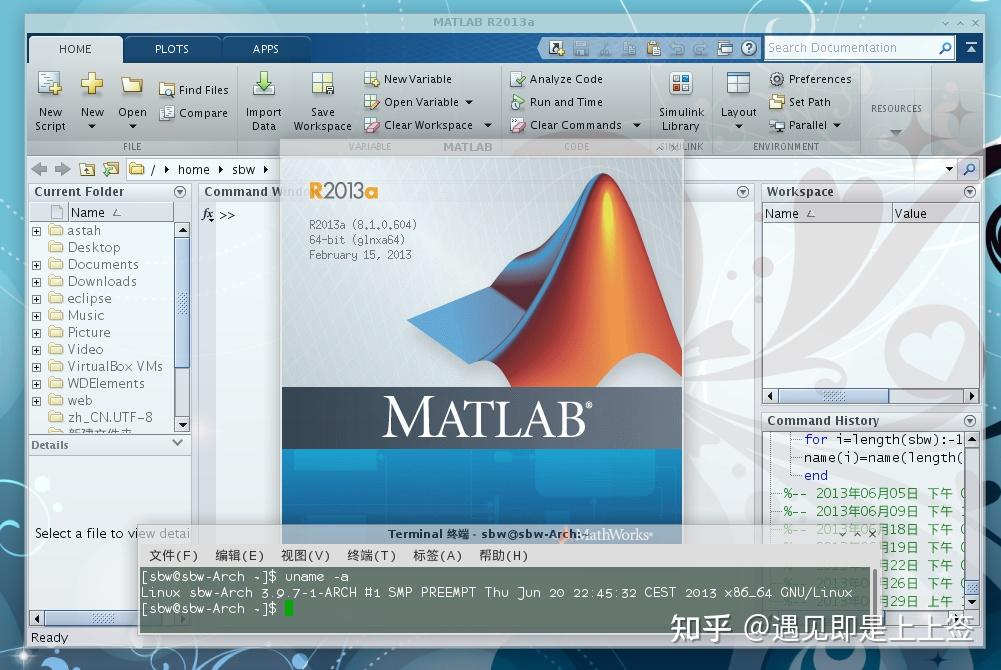Expand the eclipse folder in Current Folder
The image size is (1001, 670).
click(x=36, y=298)
